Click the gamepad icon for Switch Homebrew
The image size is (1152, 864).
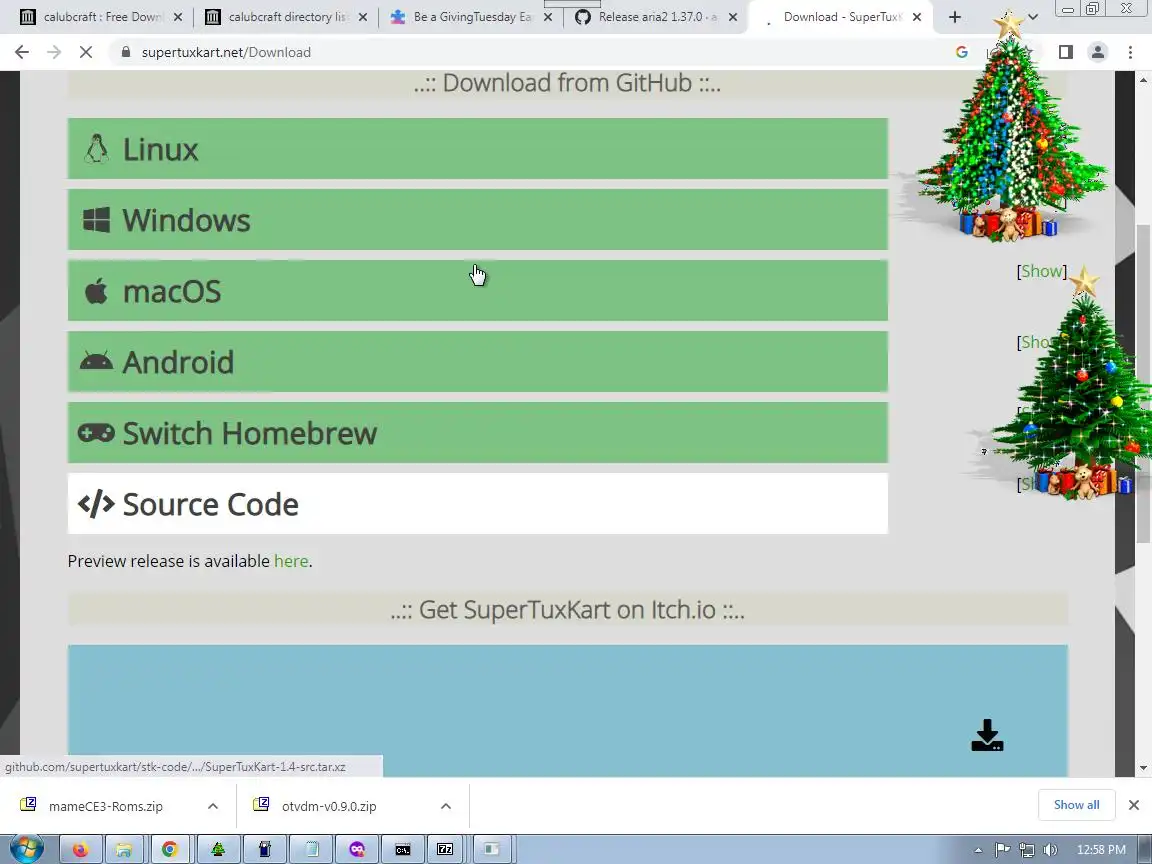(96, 433)
